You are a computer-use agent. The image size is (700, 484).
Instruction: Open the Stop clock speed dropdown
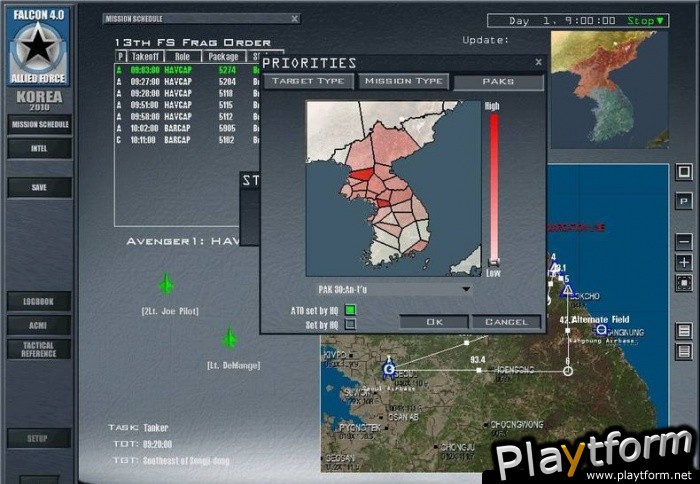[x=643, y=21]
